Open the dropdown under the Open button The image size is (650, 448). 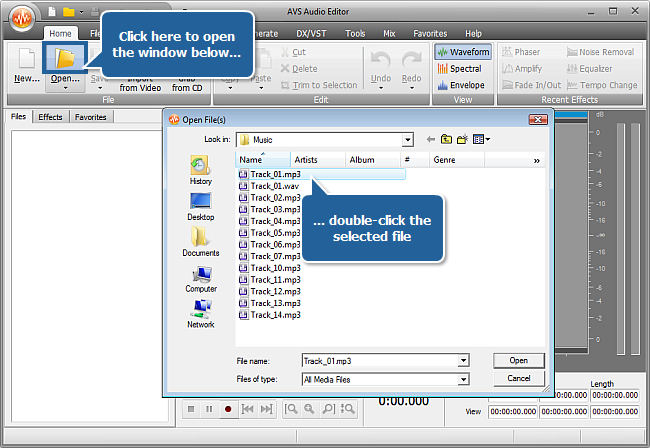pyautogui.click(x=65, y=88)
